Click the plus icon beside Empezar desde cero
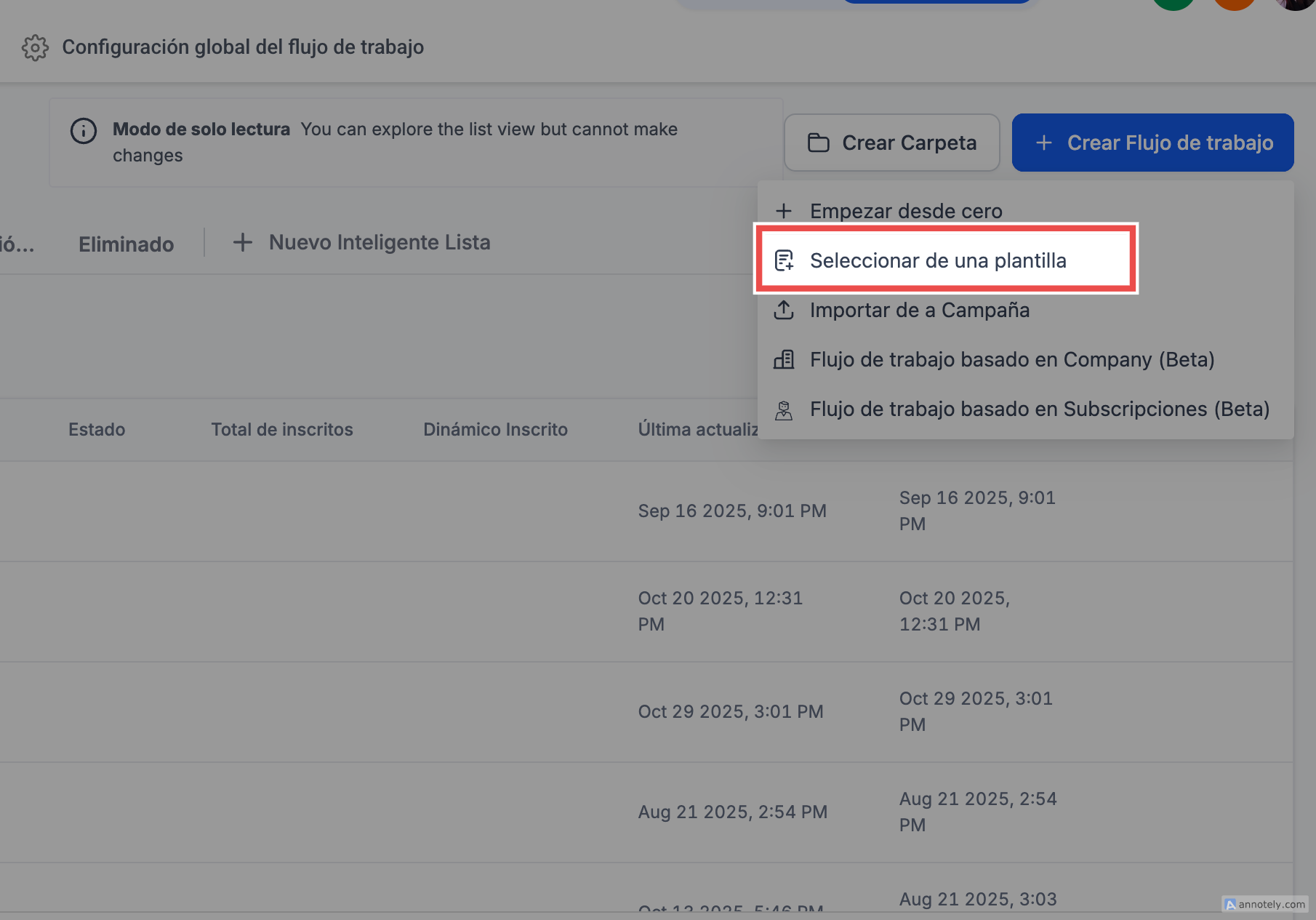1316x920 pixels. click(x=784, y=211)
